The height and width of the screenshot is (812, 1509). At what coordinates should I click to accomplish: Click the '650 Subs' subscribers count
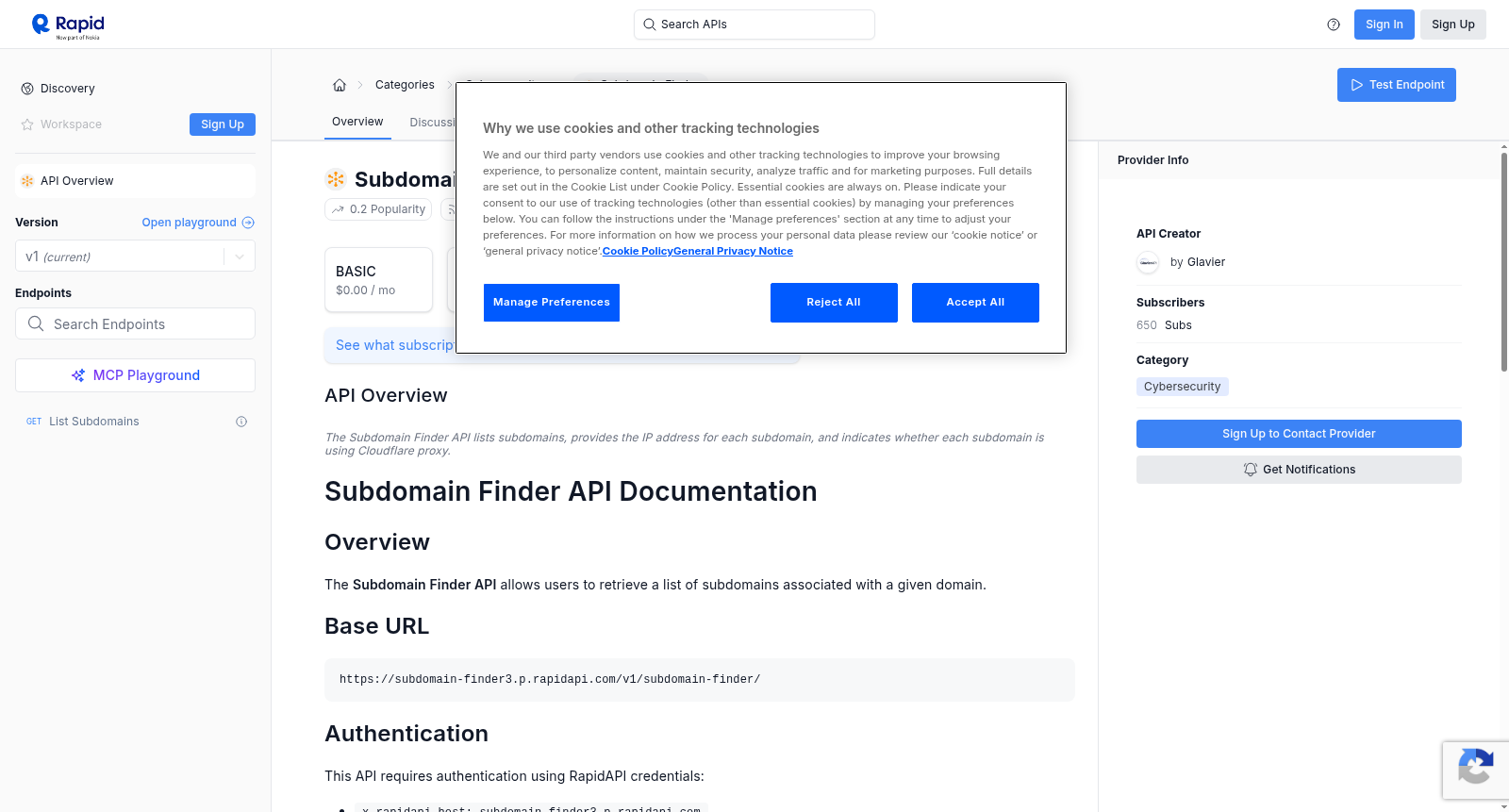click(x=1164, y=325)
